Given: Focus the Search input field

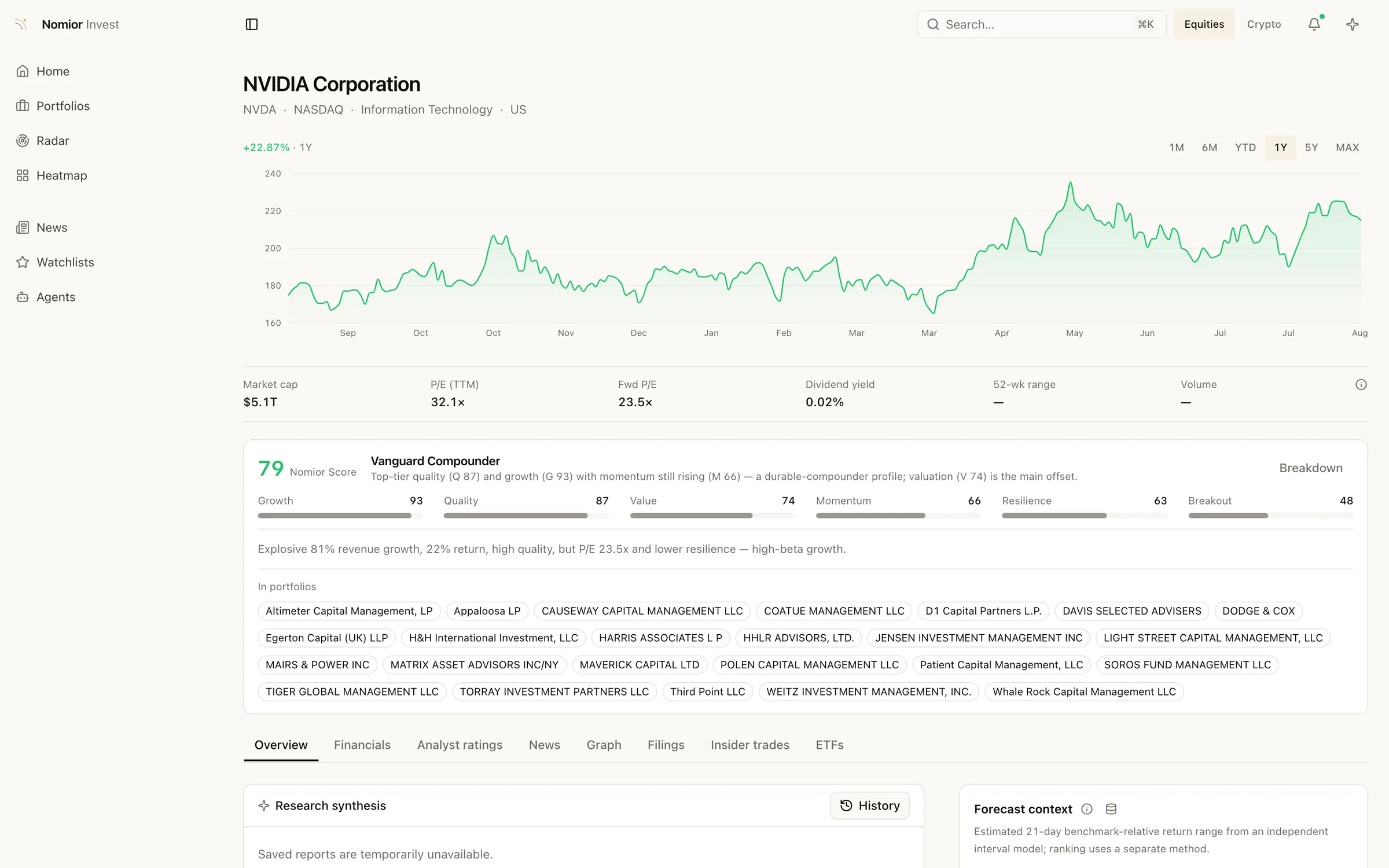Looking at the screenshot, I should point(1041,24).
